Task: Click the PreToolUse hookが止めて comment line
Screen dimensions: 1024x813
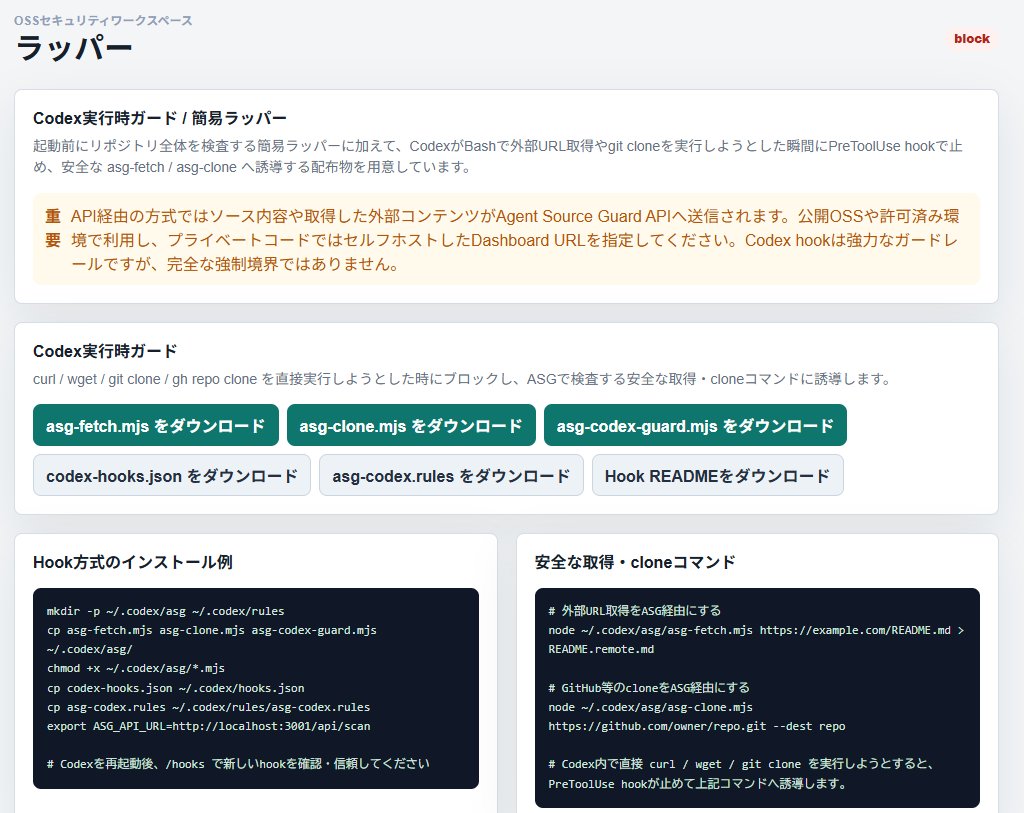Action: (697, 783)
